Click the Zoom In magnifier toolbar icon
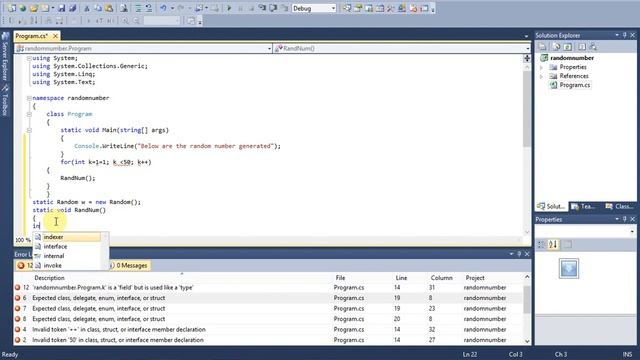Viewport: 640px width, 360px height. click(x=125, y=20)
